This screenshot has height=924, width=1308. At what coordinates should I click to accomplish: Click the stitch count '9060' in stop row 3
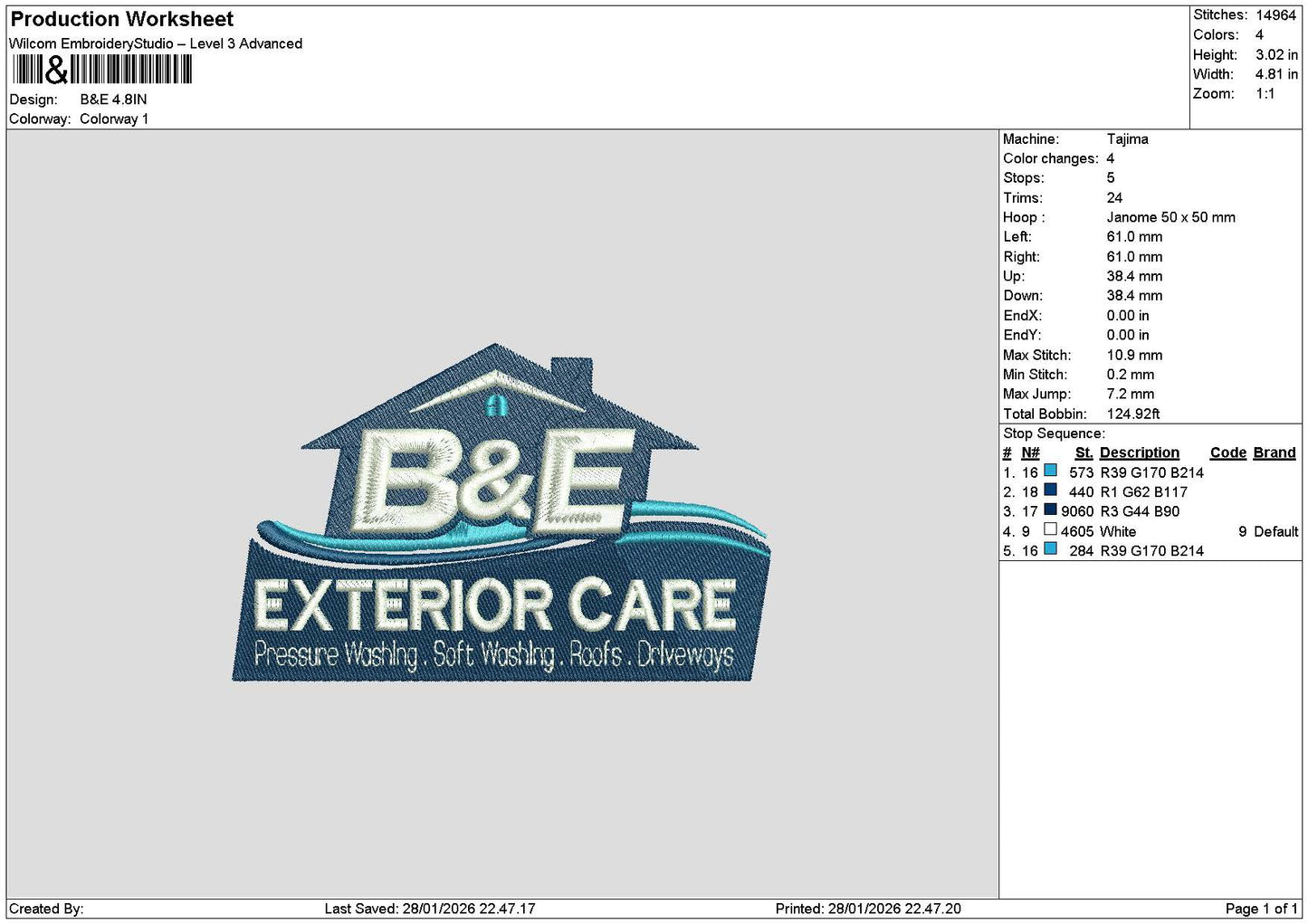click(1077, 511)
